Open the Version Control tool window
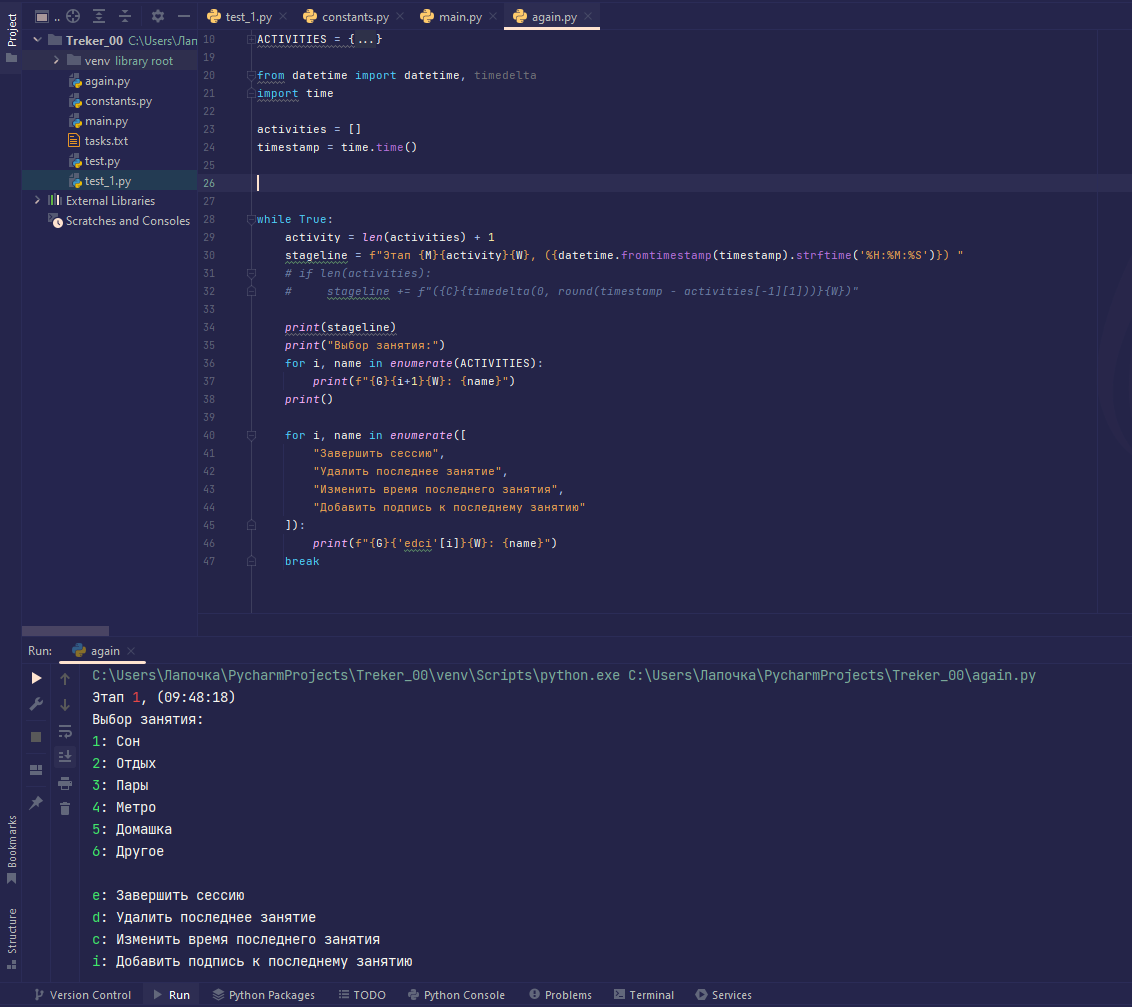This screenshot has height=1007, width=1132. coord(83,995)
